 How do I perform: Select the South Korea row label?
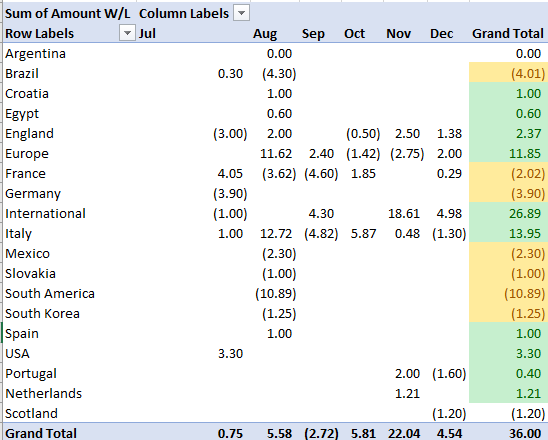(42, 313)
